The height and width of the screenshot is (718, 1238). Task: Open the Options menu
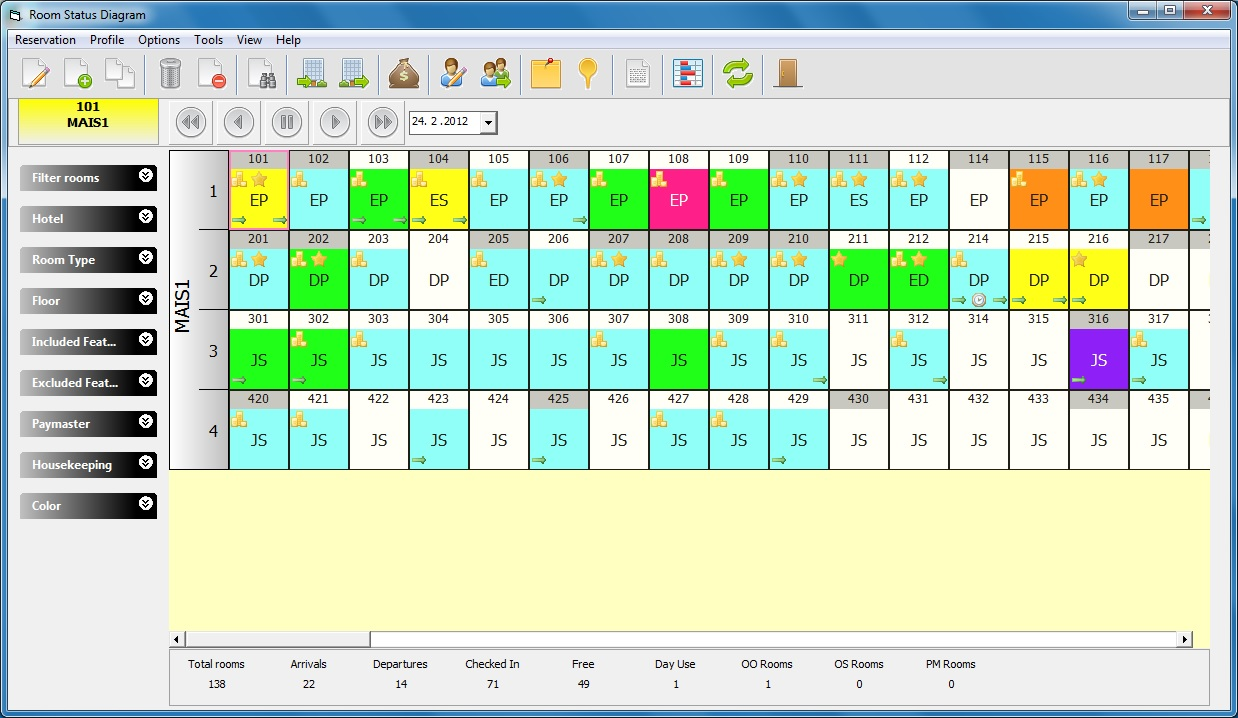coord(159,40)
